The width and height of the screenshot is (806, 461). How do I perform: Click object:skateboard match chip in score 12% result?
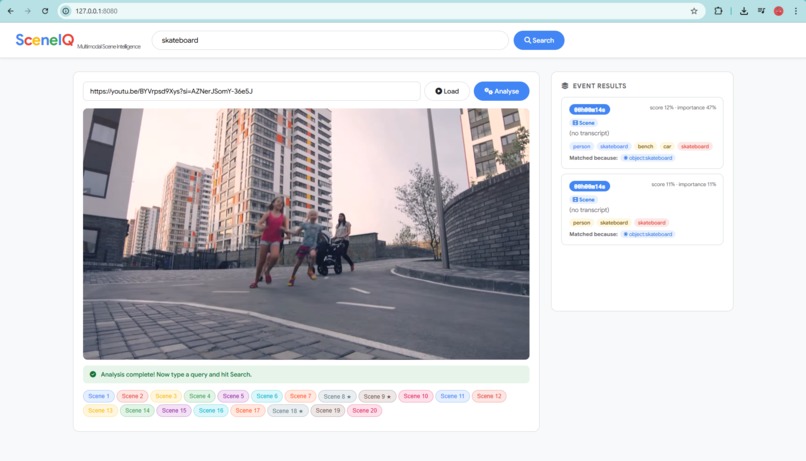pos(648,158)
